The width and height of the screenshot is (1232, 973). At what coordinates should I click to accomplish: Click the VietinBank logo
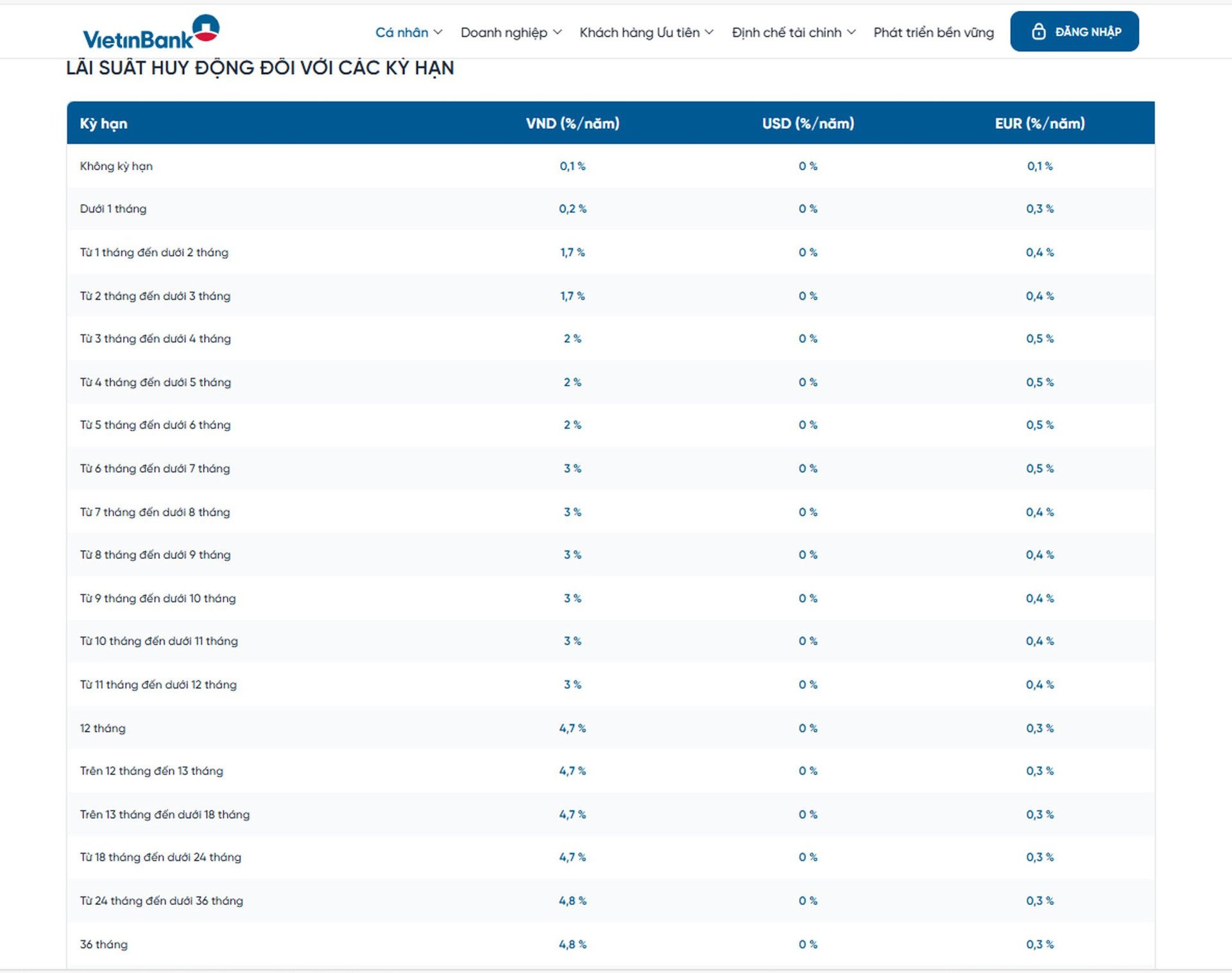click(151, 32)
